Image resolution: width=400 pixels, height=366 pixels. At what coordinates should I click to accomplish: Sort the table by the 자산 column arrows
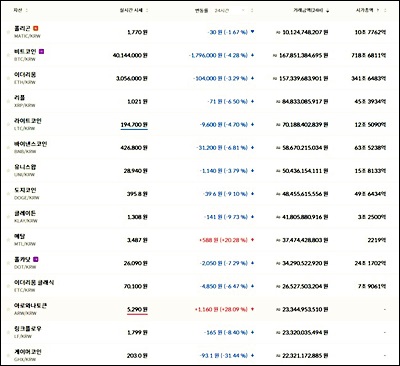[27, 11]
